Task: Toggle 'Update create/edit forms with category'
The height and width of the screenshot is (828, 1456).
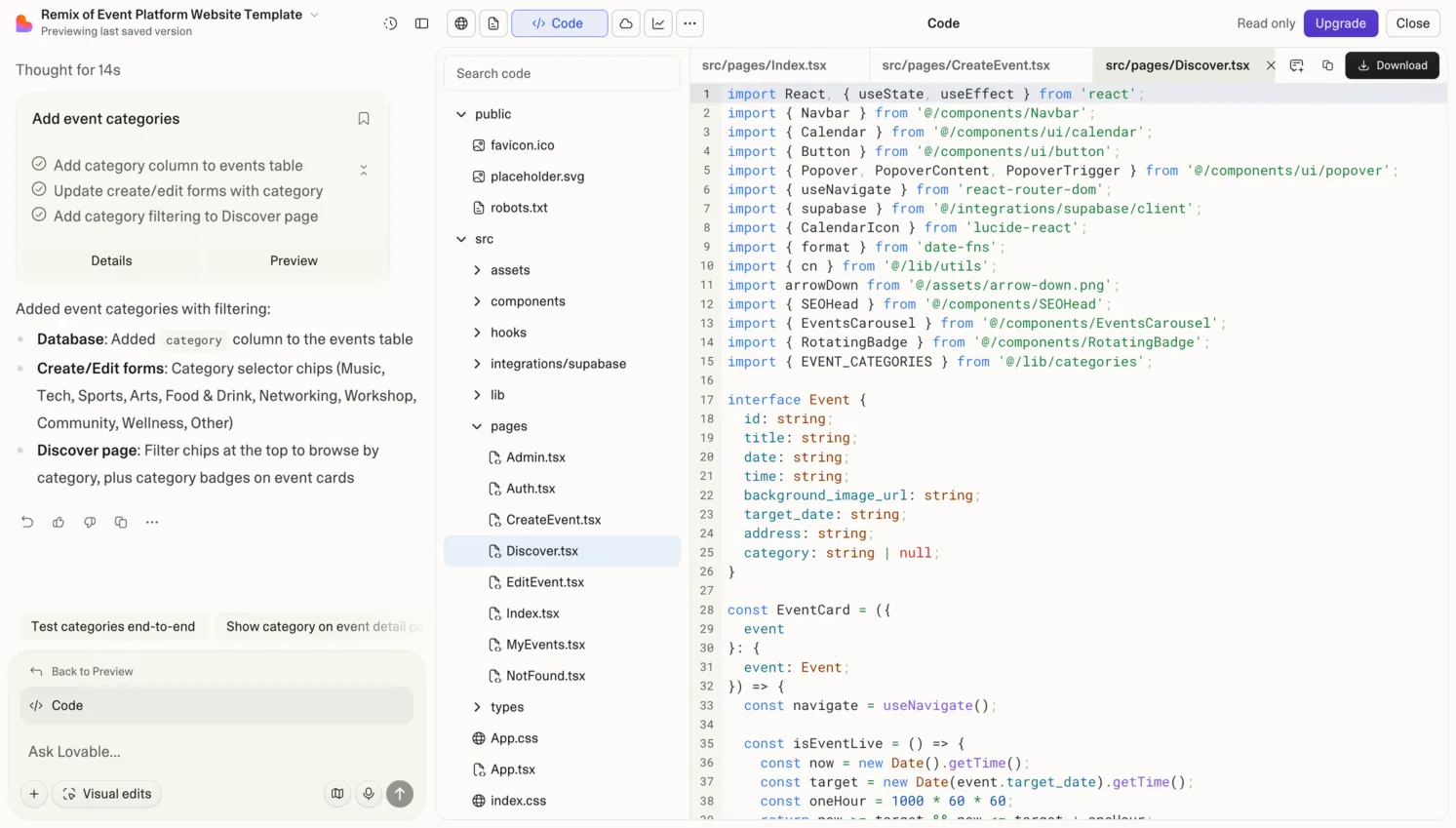Action: [39, 190]
